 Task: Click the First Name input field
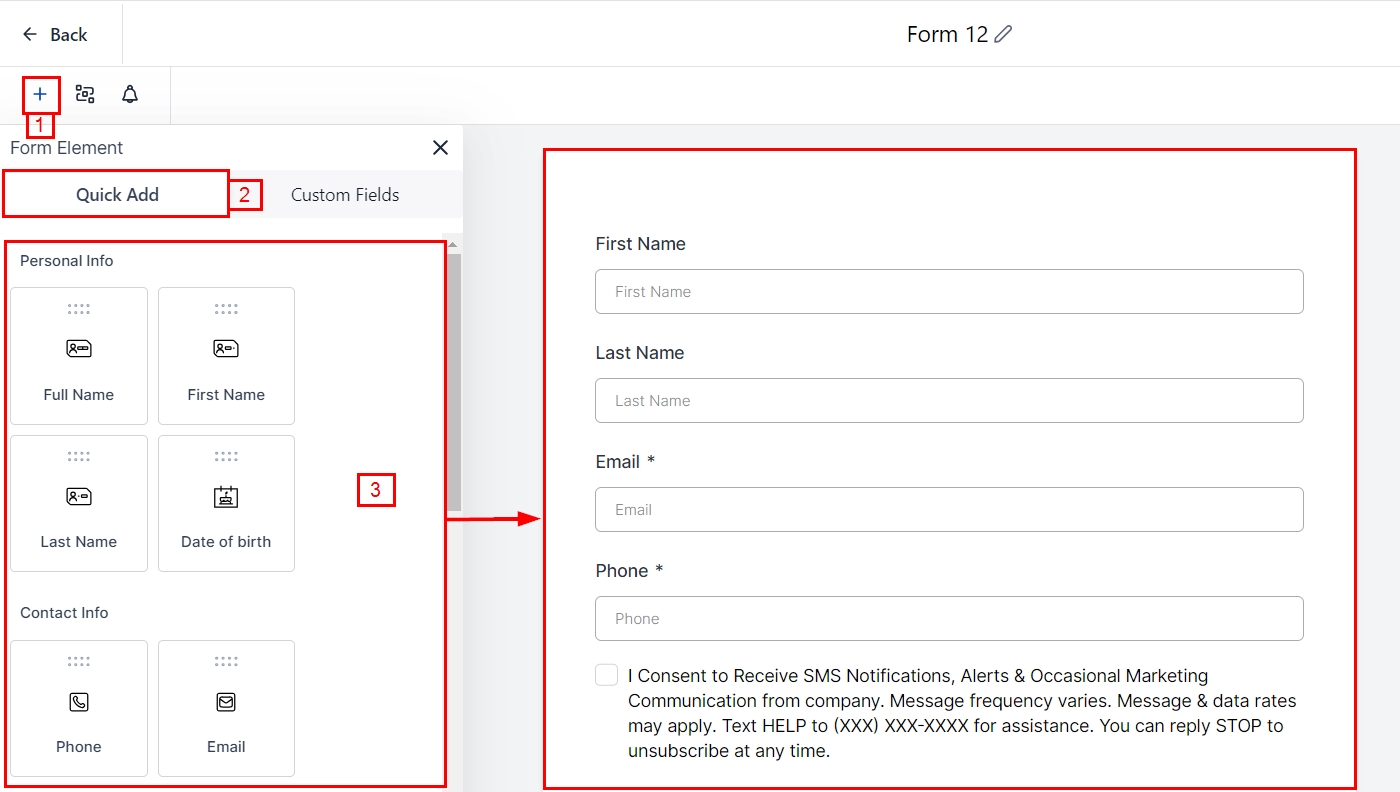[949, 292]
